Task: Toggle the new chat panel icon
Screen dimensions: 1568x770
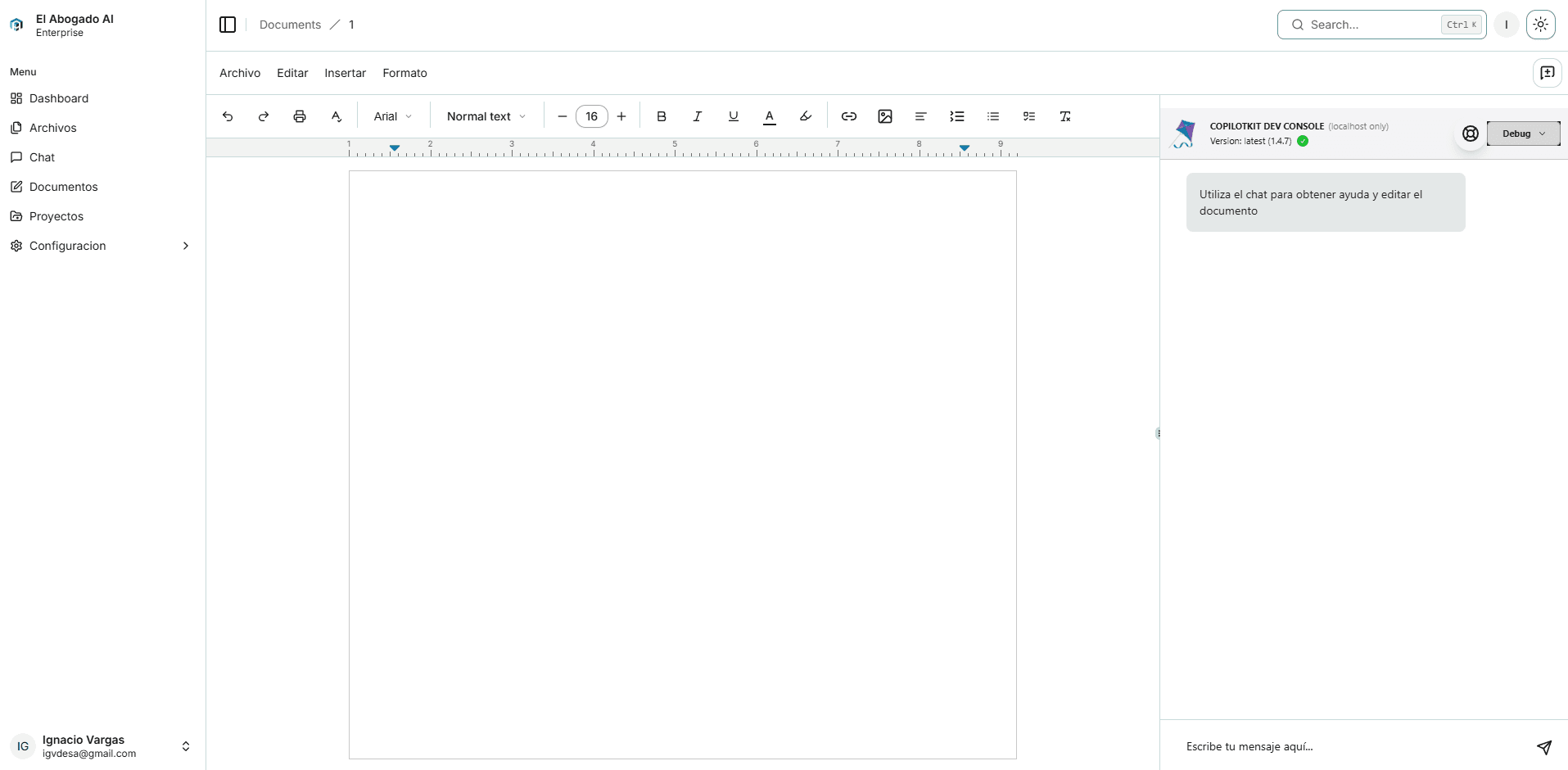Action: click(1548, 73)
